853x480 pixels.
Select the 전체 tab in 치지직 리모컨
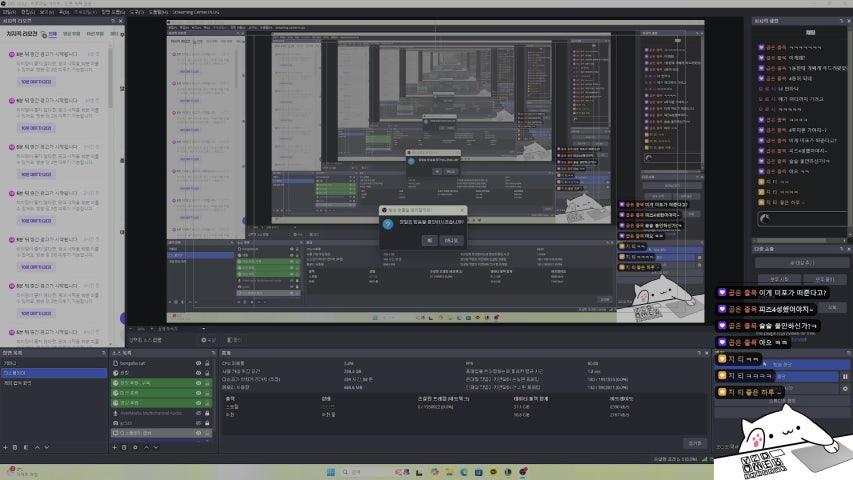[53, 34]
